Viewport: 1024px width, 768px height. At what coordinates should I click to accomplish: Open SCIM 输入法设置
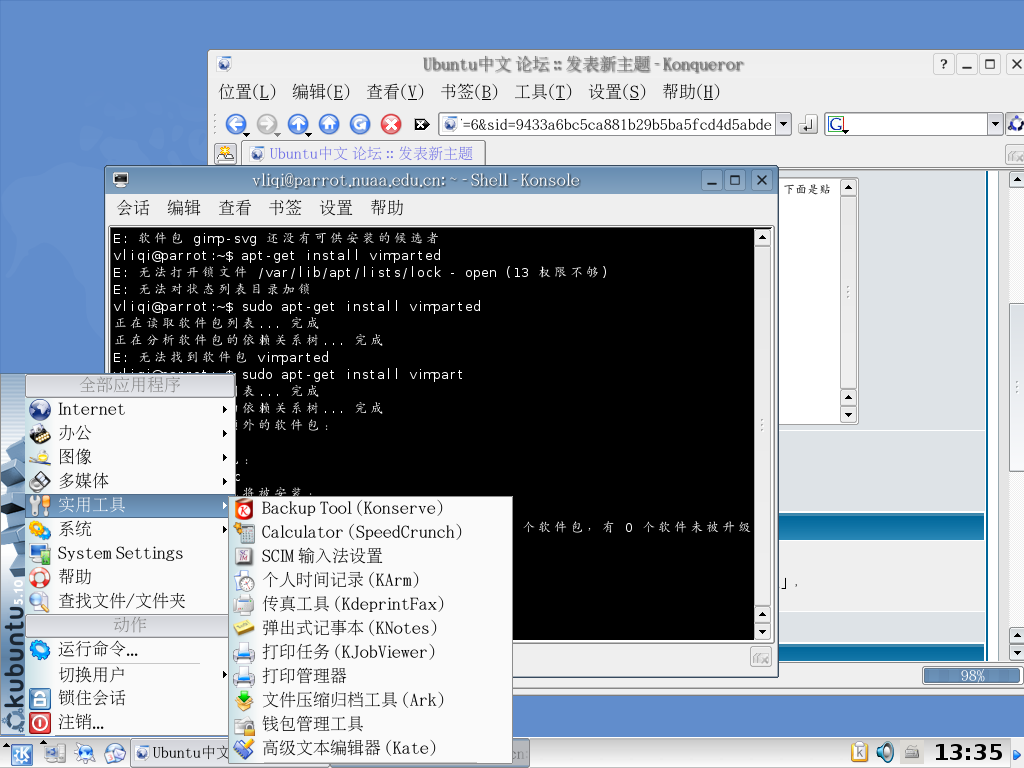[x=371, y=556]
